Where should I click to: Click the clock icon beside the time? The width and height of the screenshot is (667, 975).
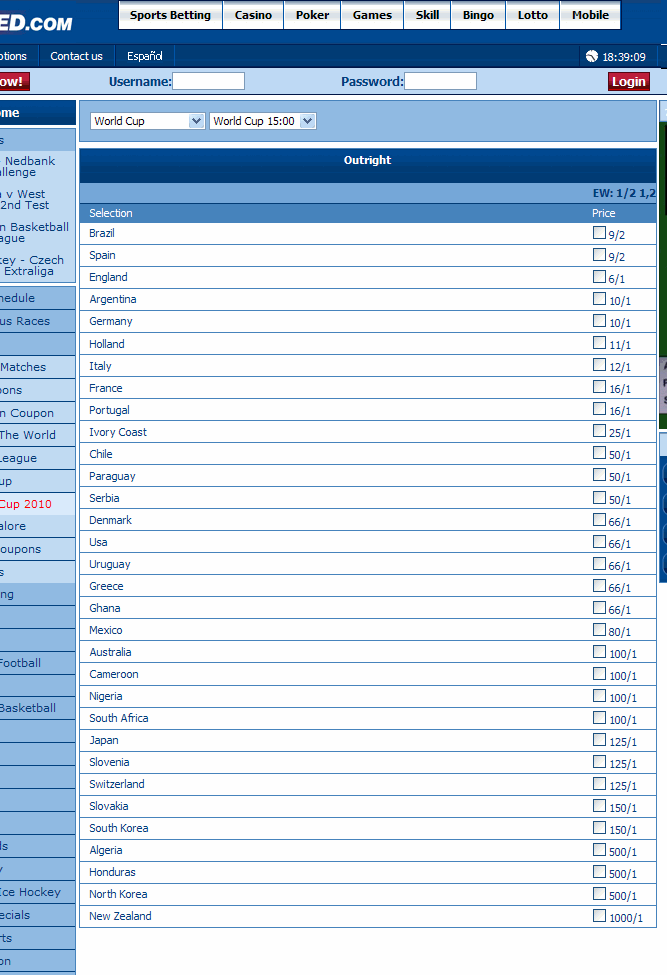coord(591,57)
